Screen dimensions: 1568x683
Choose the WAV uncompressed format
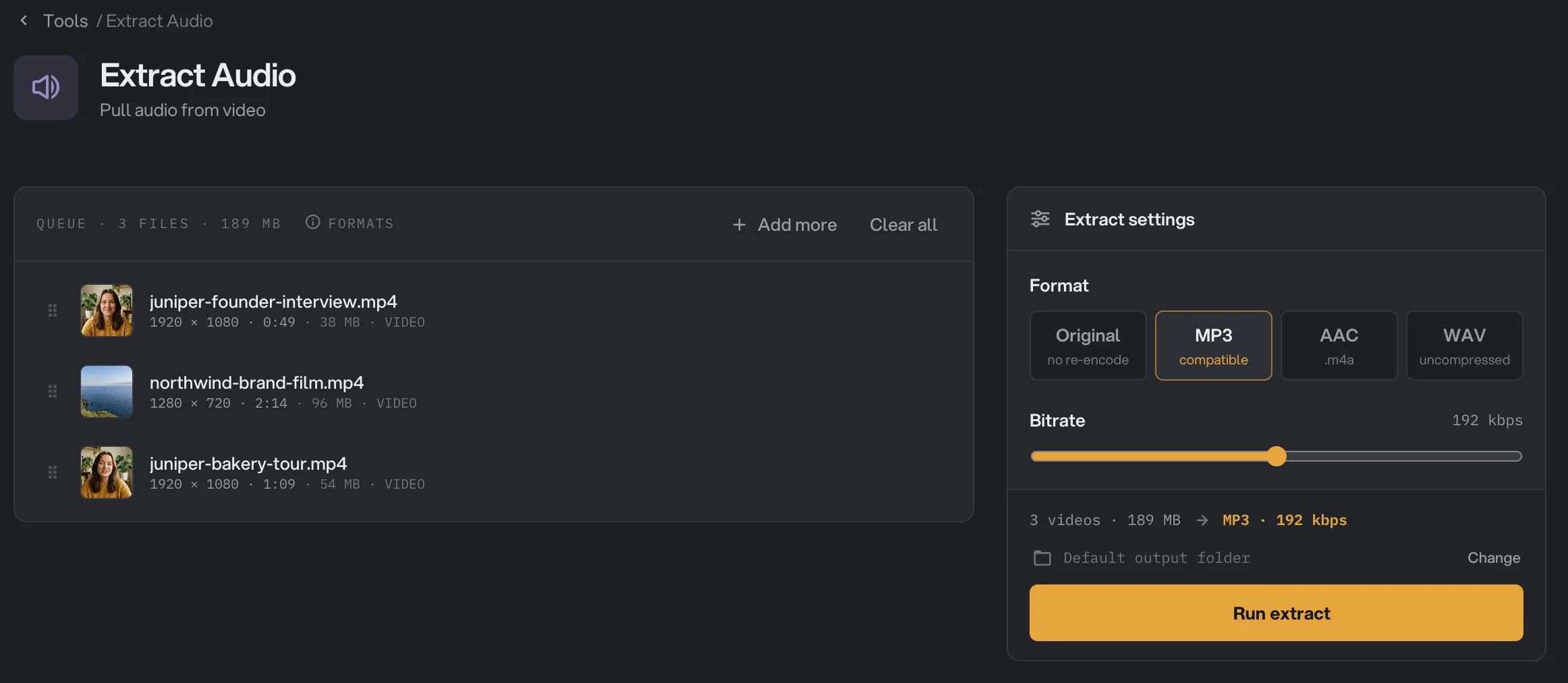[x=1464, y=346]
